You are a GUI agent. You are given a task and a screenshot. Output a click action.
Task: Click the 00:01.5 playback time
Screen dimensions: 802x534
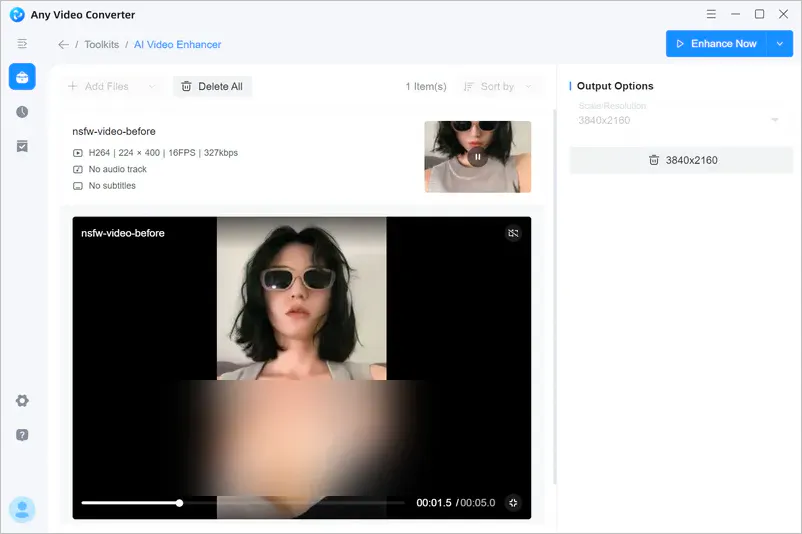(434, 503)
